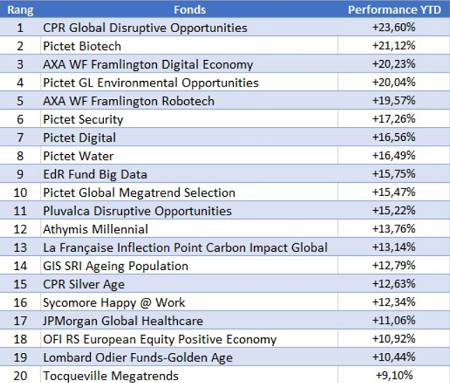Click the +16,56% performance value
This screenshot has width=450, height=383.
(x=394, y=137)
